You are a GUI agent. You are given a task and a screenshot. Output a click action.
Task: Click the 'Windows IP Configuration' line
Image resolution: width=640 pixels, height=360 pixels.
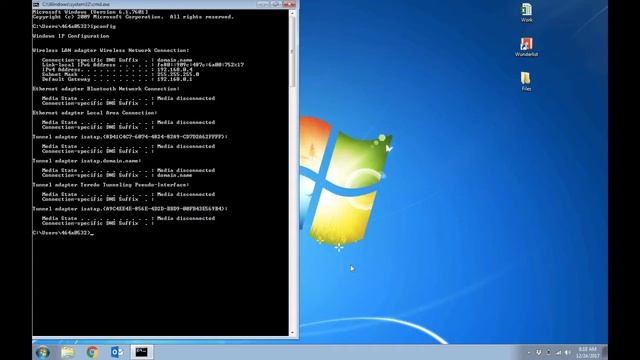pos(71,36)
